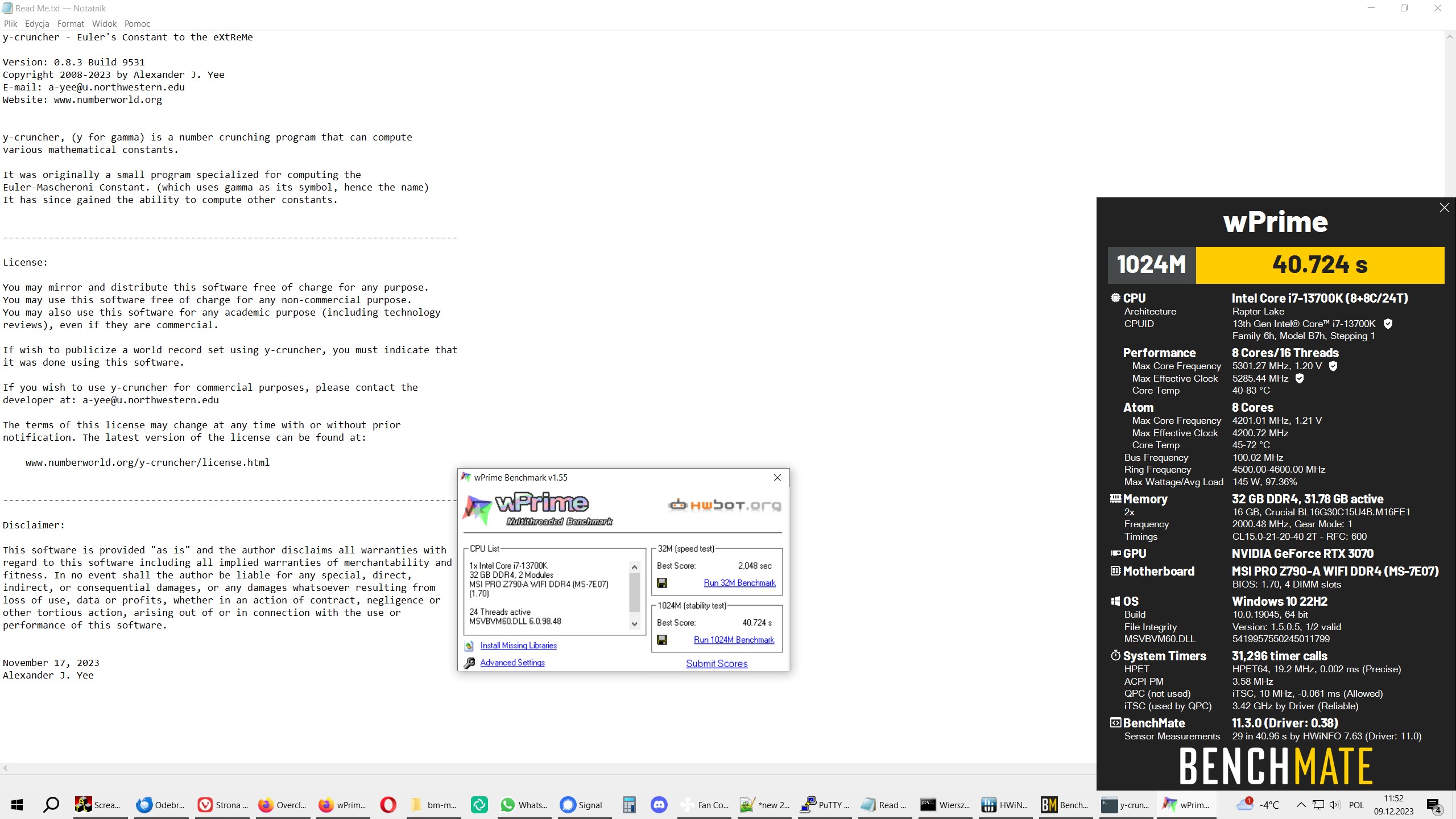Open the Wiersz... command prompt taskbar item
The width and height of the screenshot is (1456, 819).
946,805
